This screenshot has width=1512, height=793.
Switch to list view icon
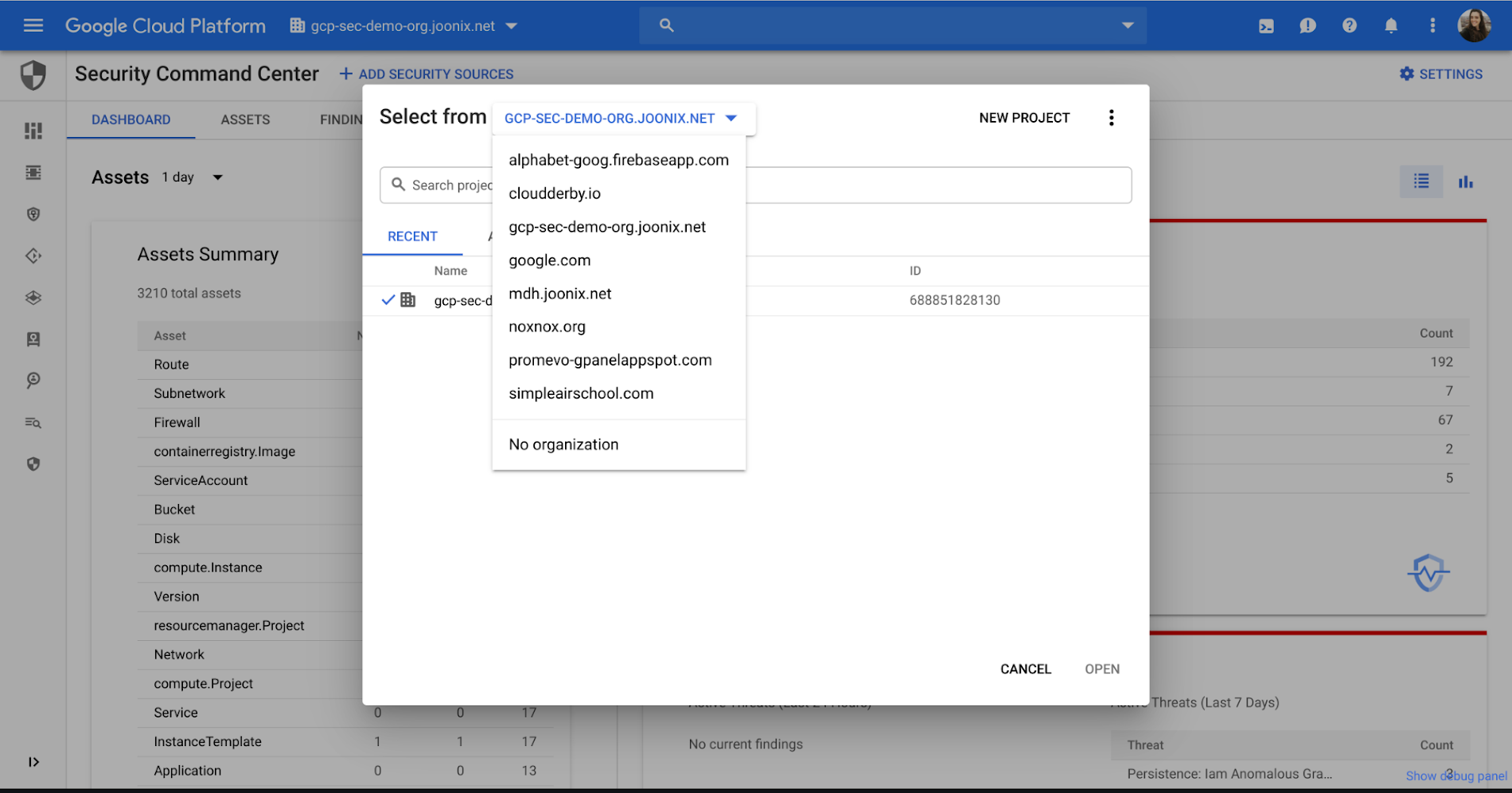tap(1421, 182)
